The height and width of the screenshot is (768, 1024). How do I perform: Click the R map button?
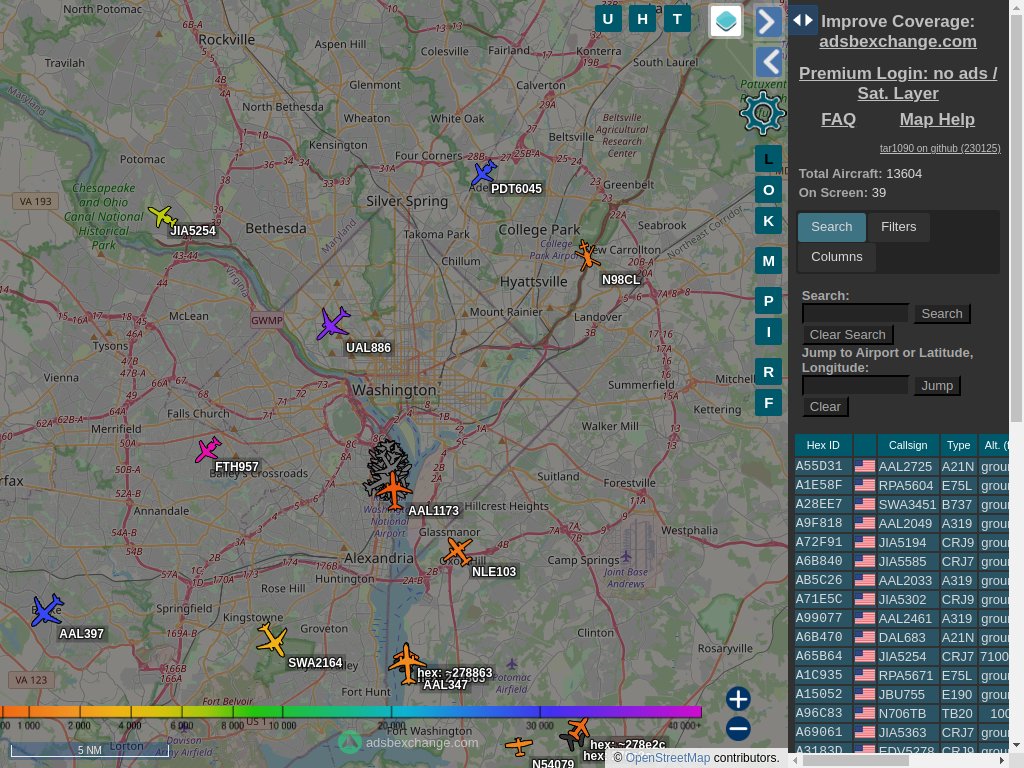(x=769, y=372)
